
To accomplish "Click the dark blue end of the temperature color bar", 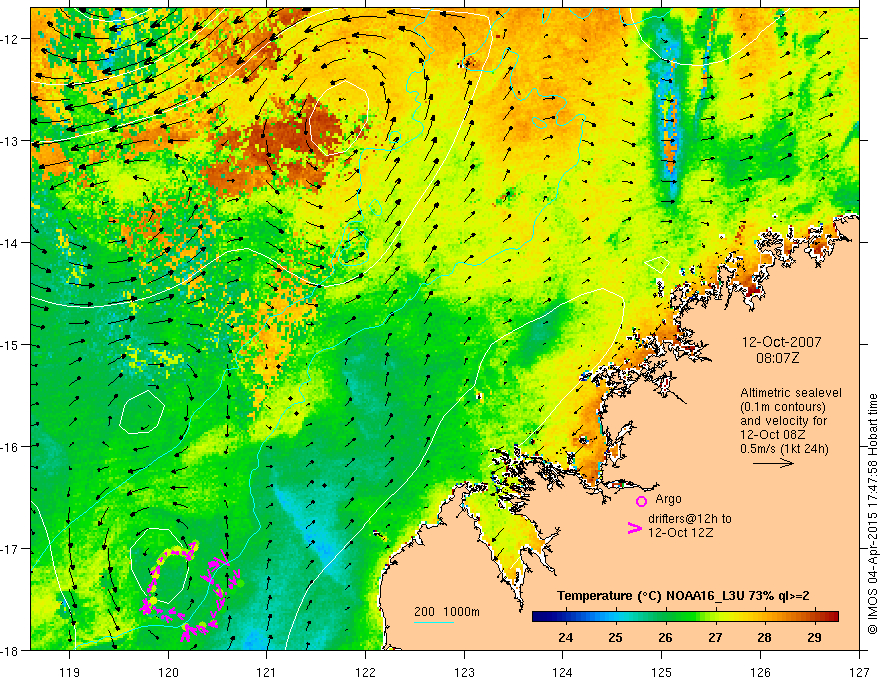I will point(538,617).
